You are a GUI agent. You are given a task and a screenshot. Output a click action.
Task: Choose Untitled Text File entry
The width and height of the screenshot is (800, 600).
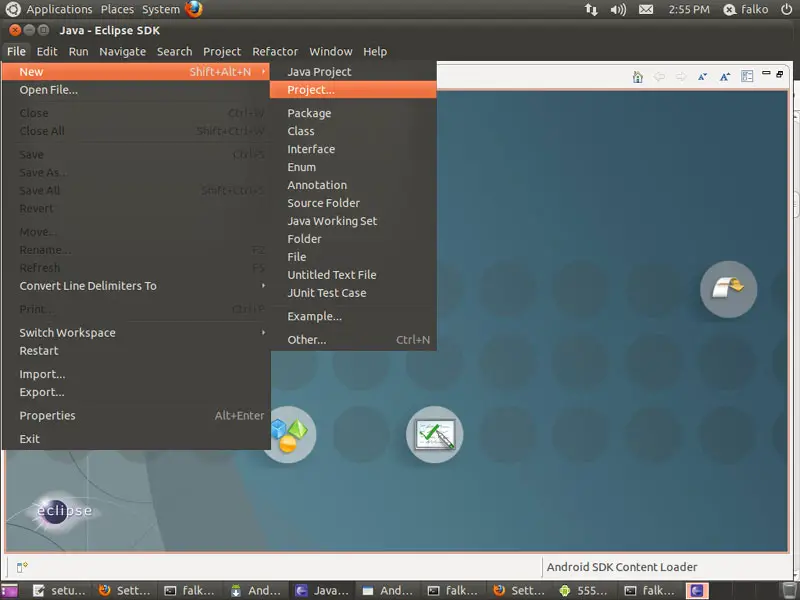pos(353,275)
